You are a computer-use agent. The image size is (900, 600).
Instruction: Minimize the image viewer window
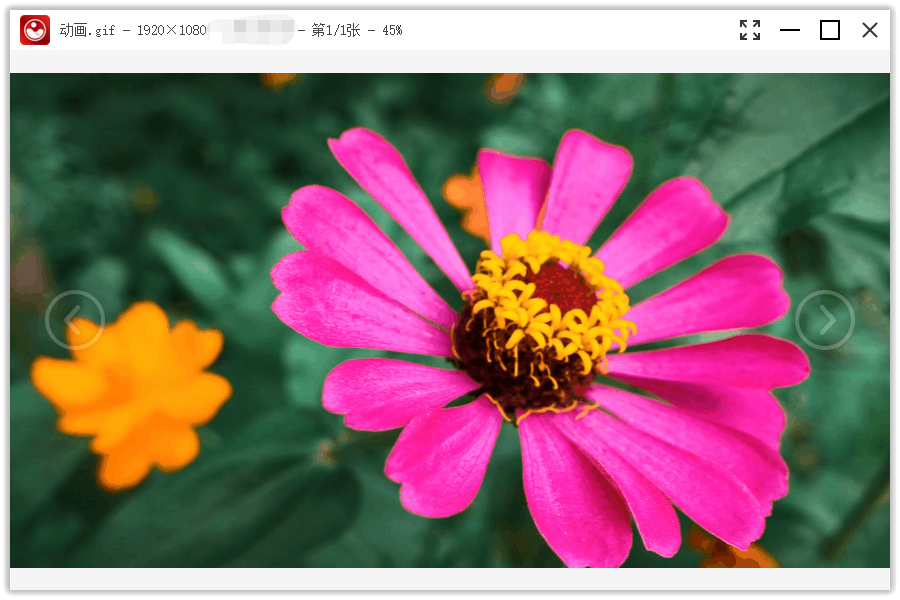[790, 30]
